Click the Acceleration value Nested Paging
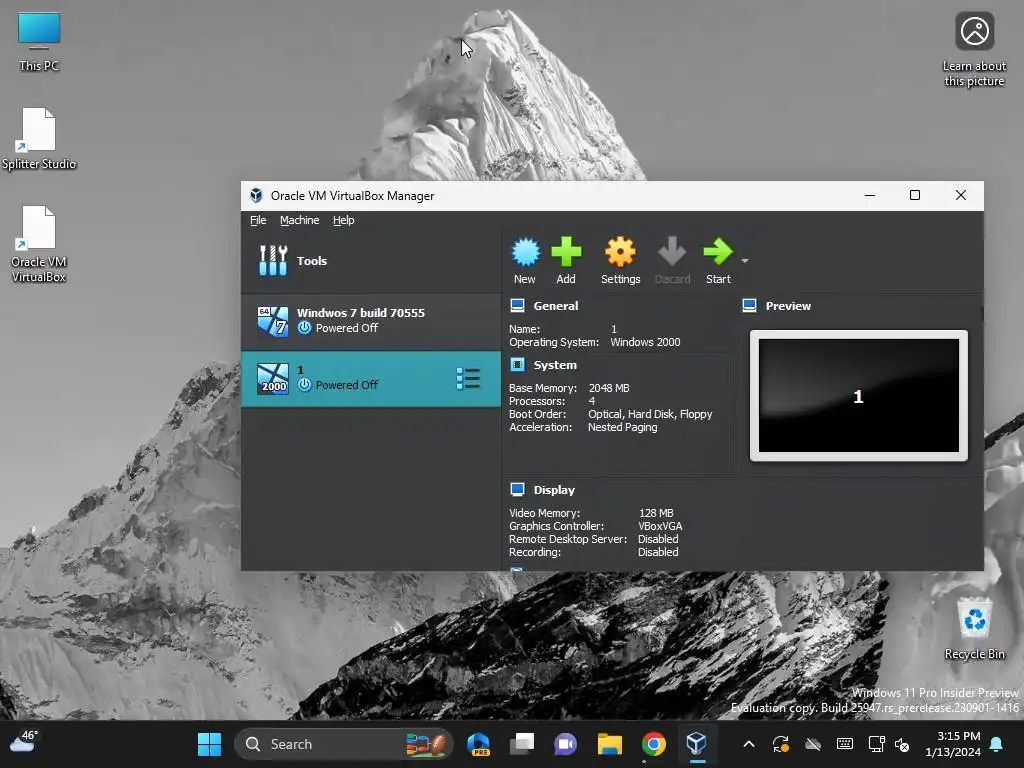The image size is (1024, 768). 622,427
